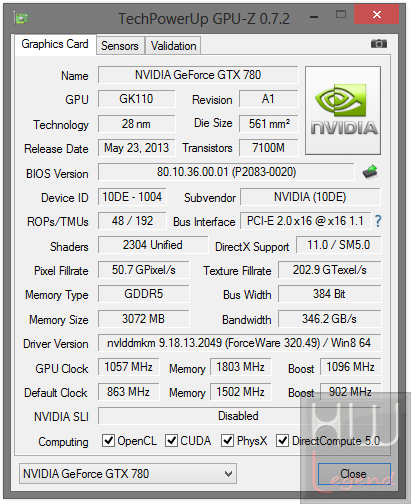Image resolution: width=411 pixels, height=504 pixels.
Task: Click the Driver Version value field
Action: click(239, 343)
